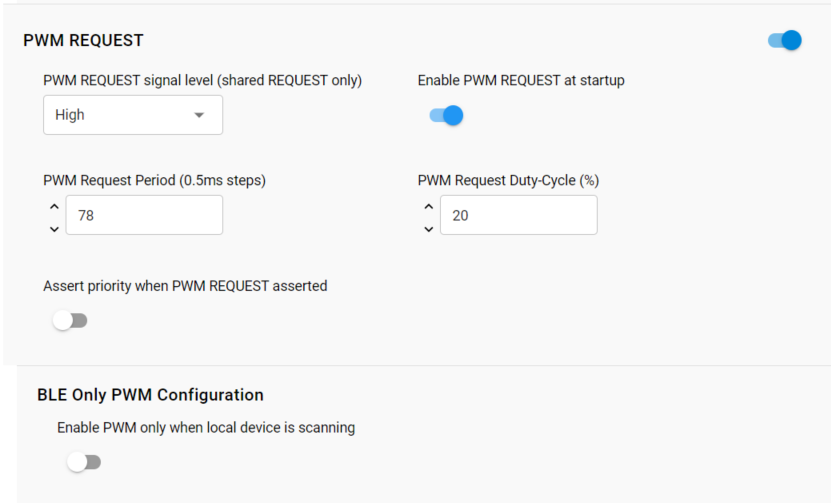Click the Enable PWM REQUEST at startup label
The width and height of the screenshot is (831, 503).
(x=521, y=80)
